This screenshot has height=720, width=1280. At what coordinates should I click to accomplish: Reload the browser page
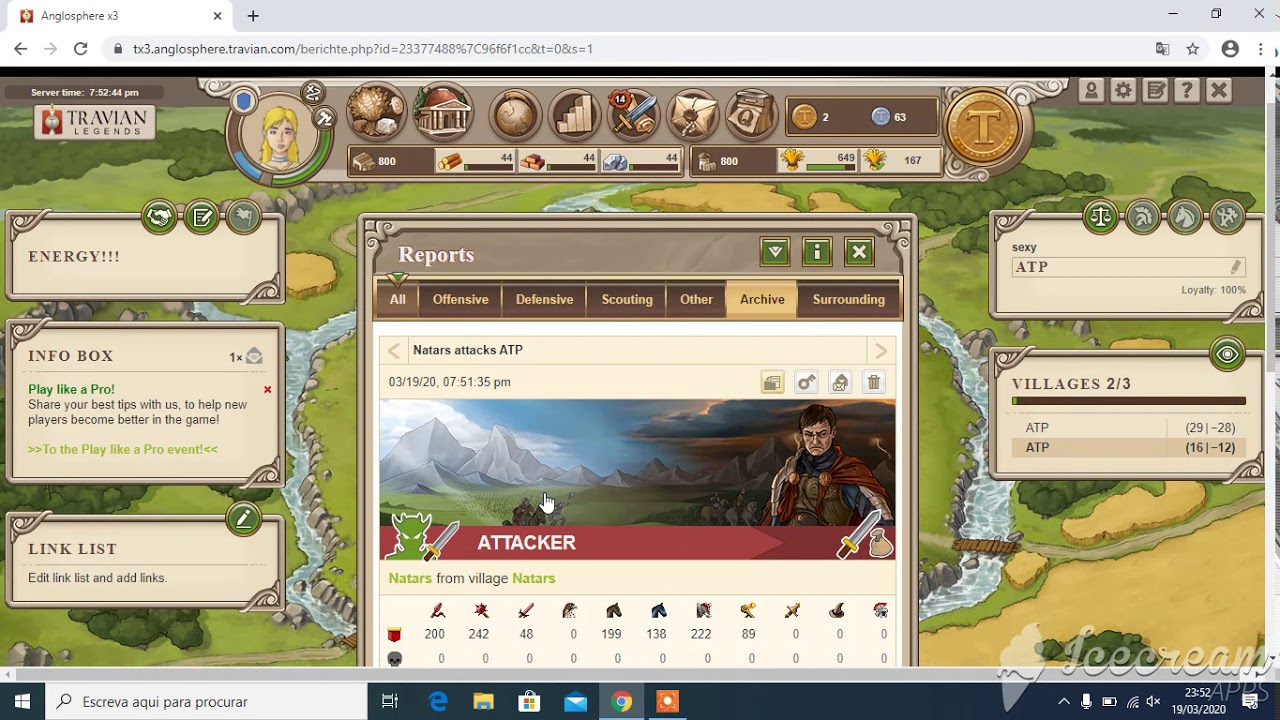point(81,48)
